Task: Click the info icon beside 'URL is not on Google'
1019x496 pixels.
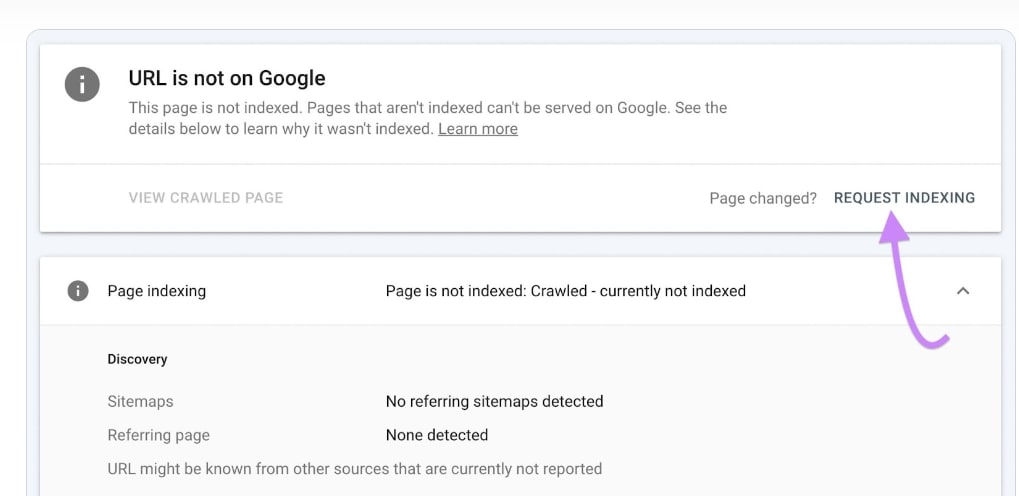Action: (82, 85)
